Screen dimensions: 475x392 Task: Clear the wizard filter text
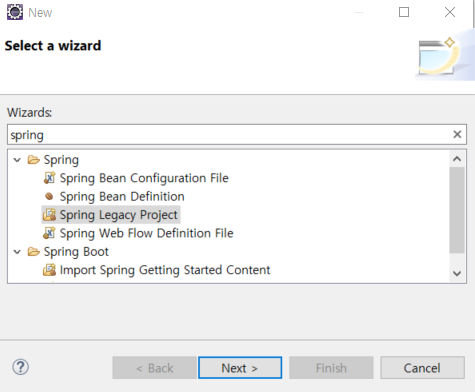pyautogui.click(x=457, y=134)
